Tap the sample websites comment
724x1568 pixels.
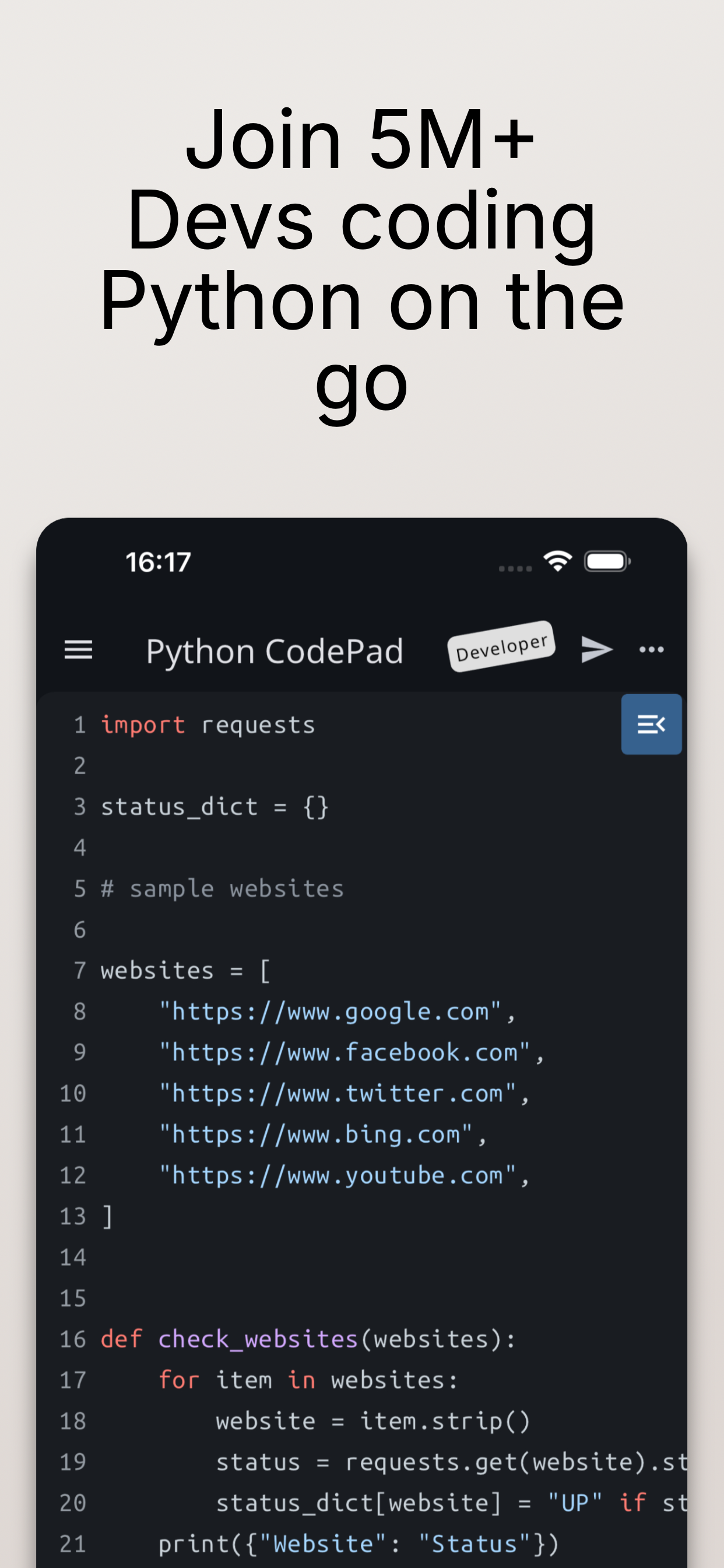[222, 888]
